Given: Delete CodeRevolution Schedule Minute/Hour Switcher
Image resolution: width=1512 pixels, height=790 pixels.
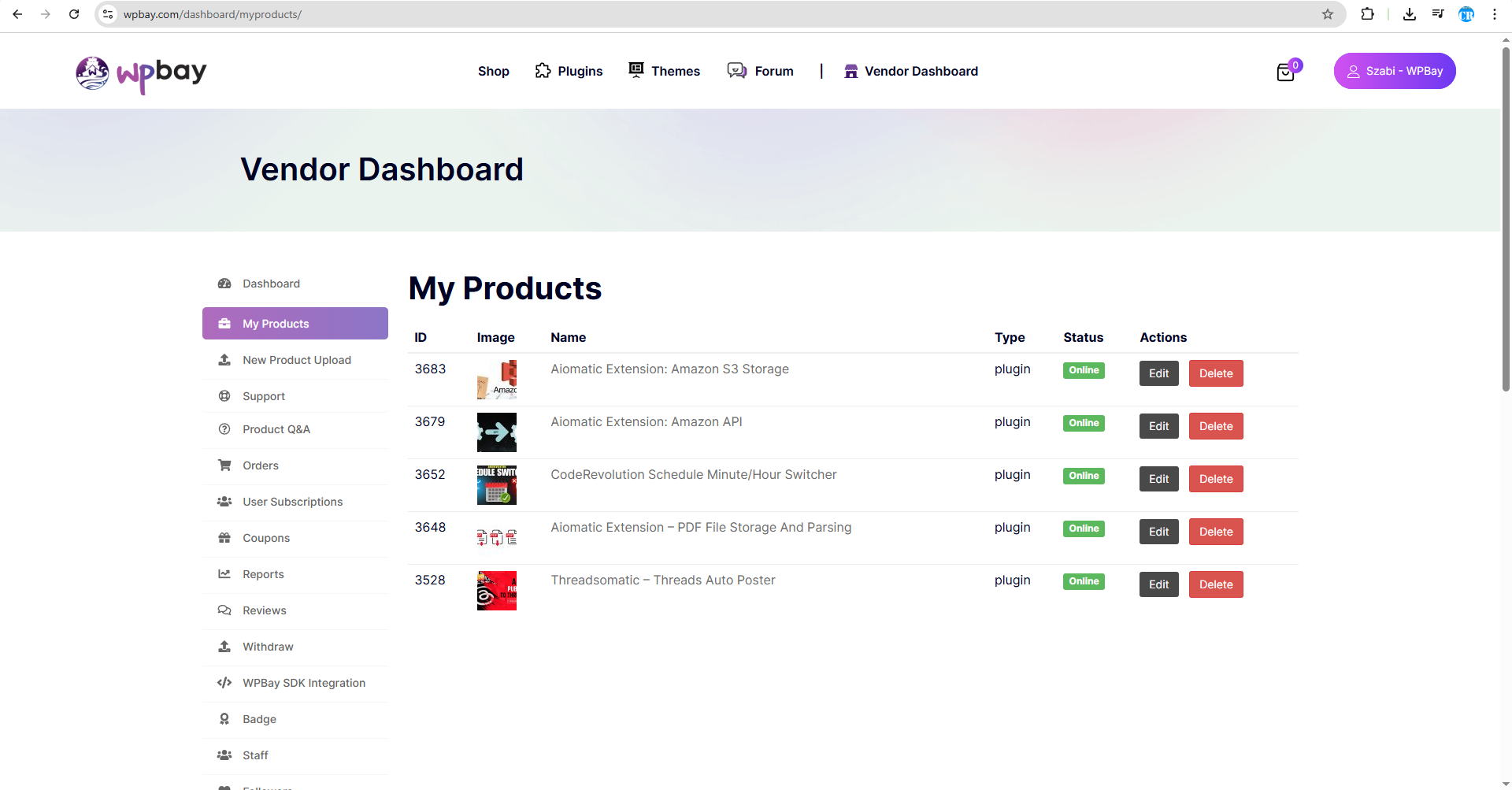Looking at the screenshot, I should pyautogui.click(x=1216, y=479).
